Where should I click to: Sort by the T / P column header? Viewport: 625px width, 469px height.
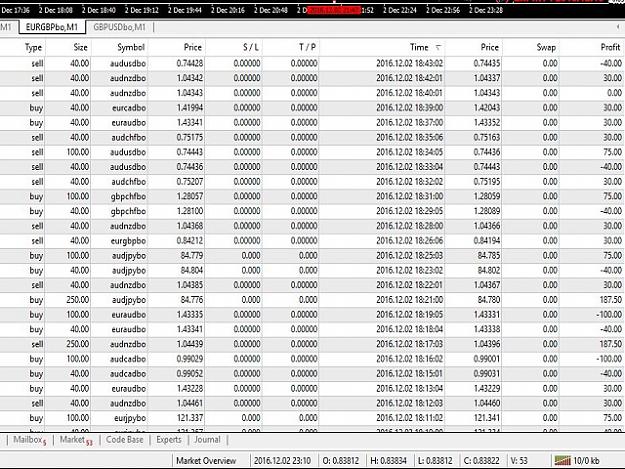tap(307, 47)
